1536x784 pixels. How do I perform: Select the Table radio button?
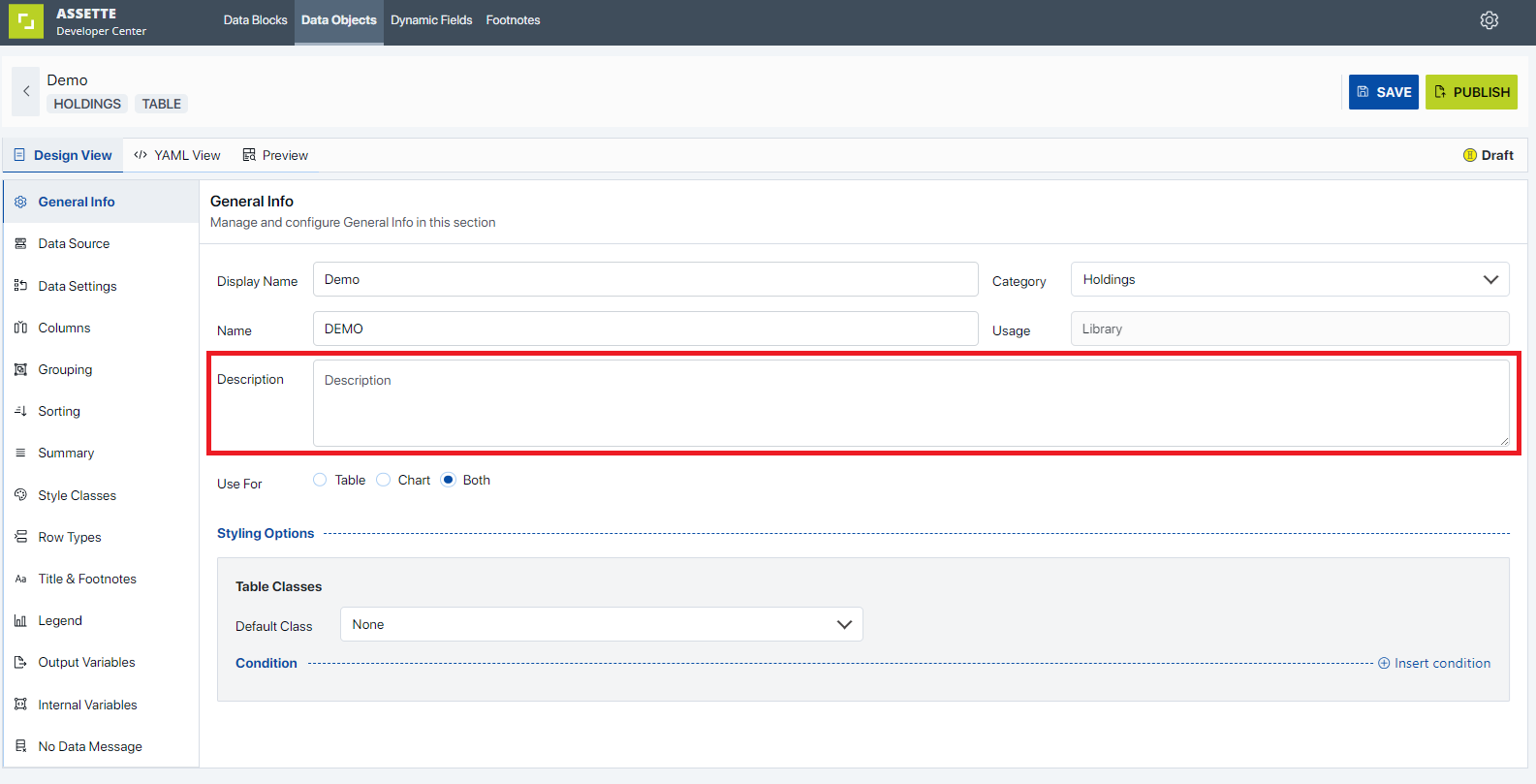(x=320, y=480)
